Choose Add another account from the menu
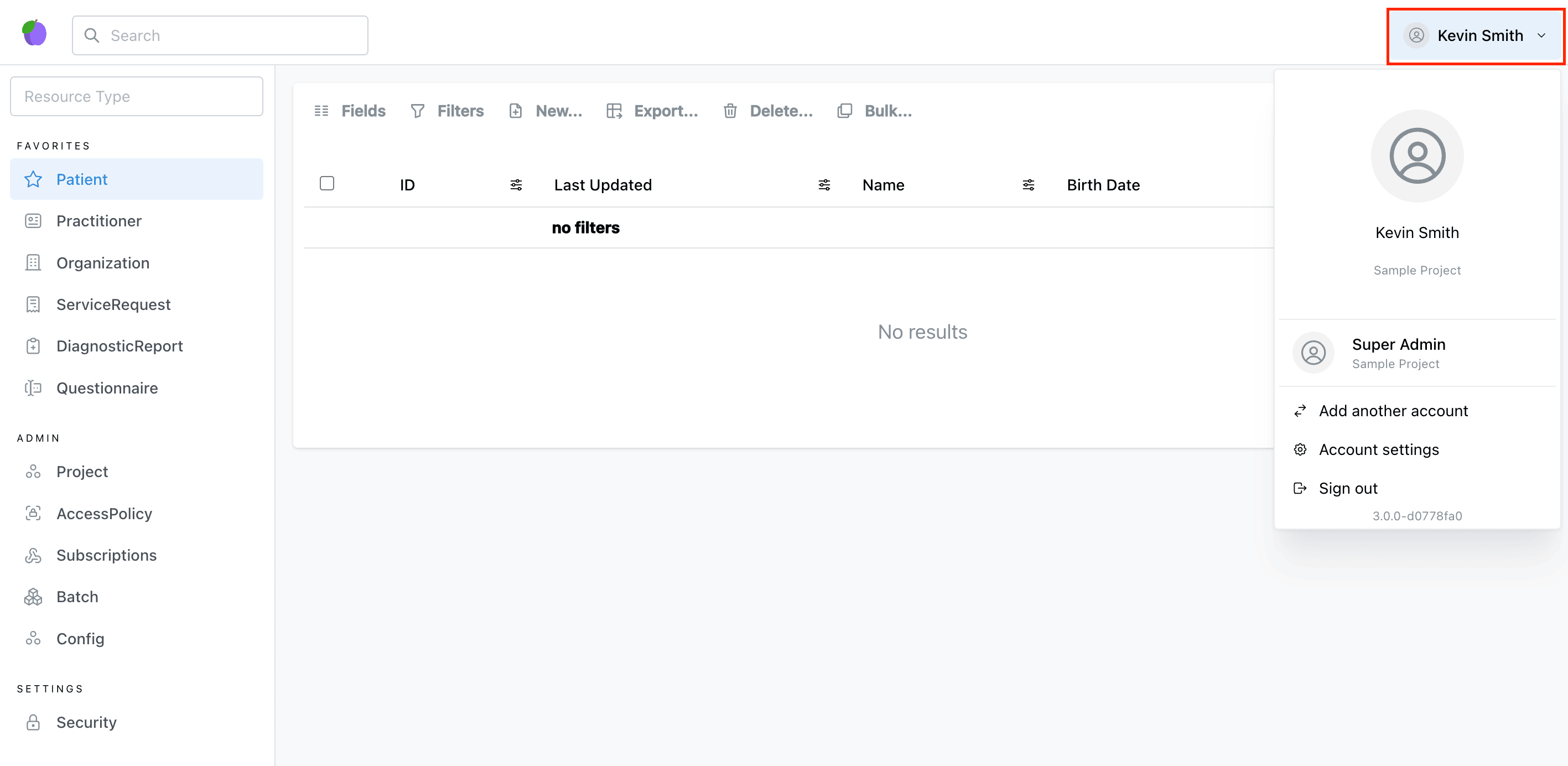1568x766 pixels. pos(1393,411)
